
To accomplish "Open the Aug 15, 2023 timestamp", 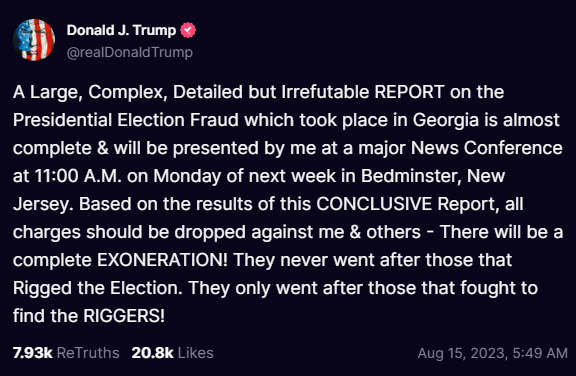I will pos(493,353).
